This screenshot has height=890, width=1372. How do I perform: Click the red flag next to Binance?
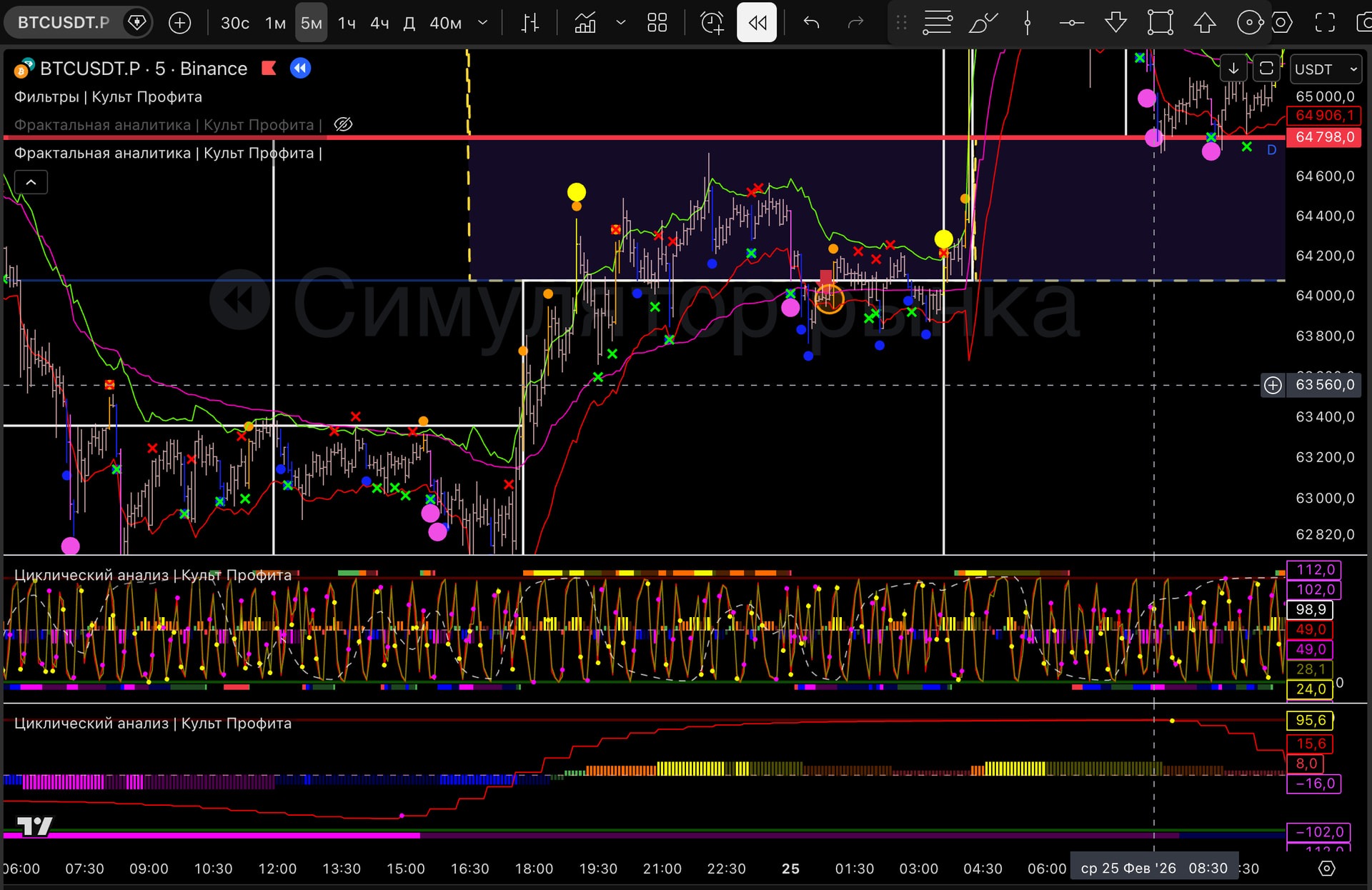tap(269, 69)
